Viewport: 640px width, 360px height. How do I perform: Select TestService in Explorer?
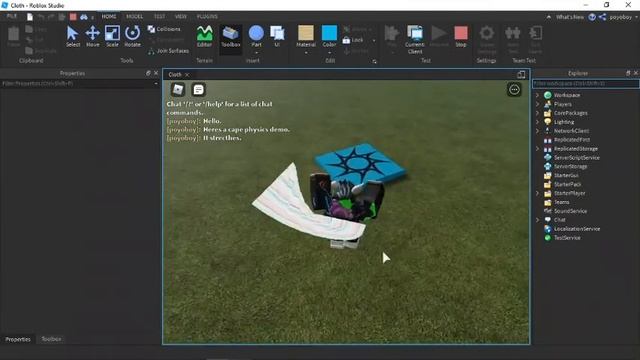point(567,238)
